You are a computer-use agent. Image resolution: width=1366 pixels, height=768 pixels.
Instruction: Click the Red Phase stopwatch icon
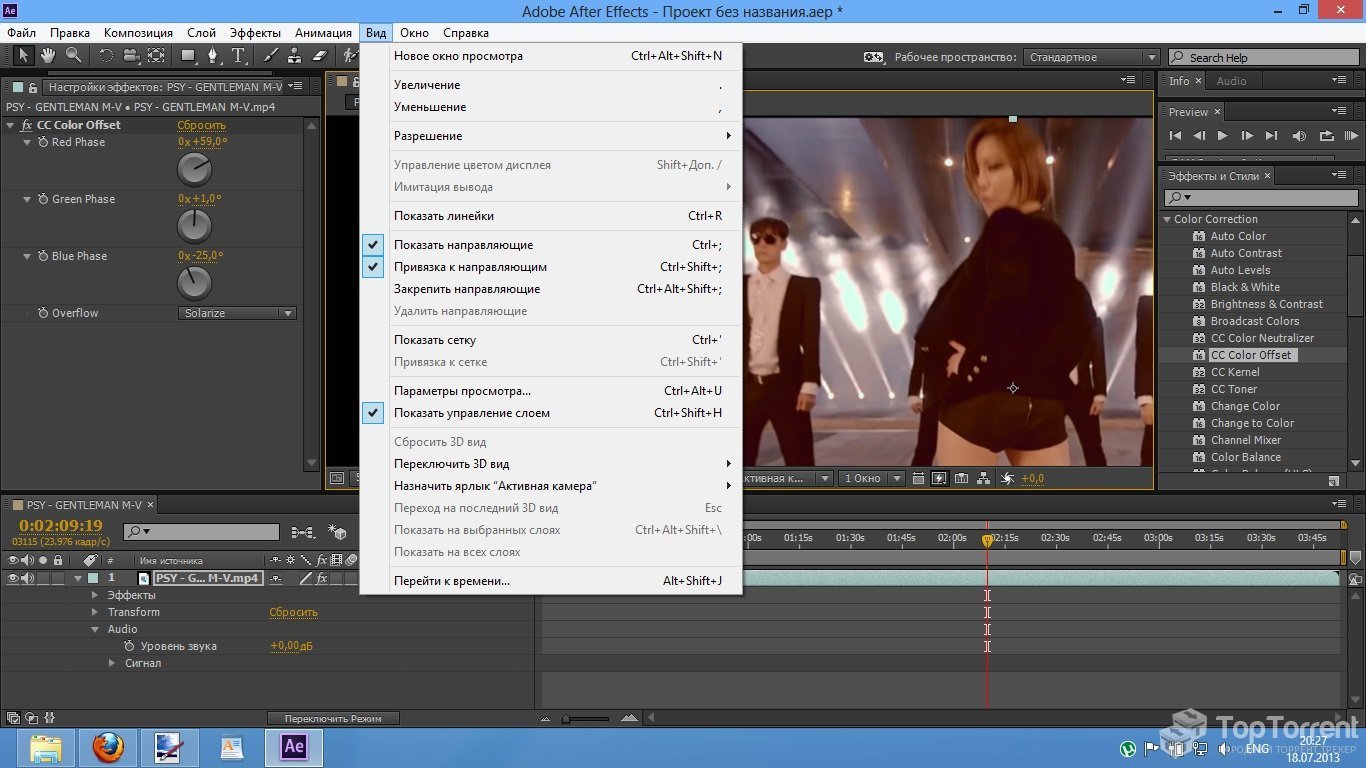click(x=43, y=142)
